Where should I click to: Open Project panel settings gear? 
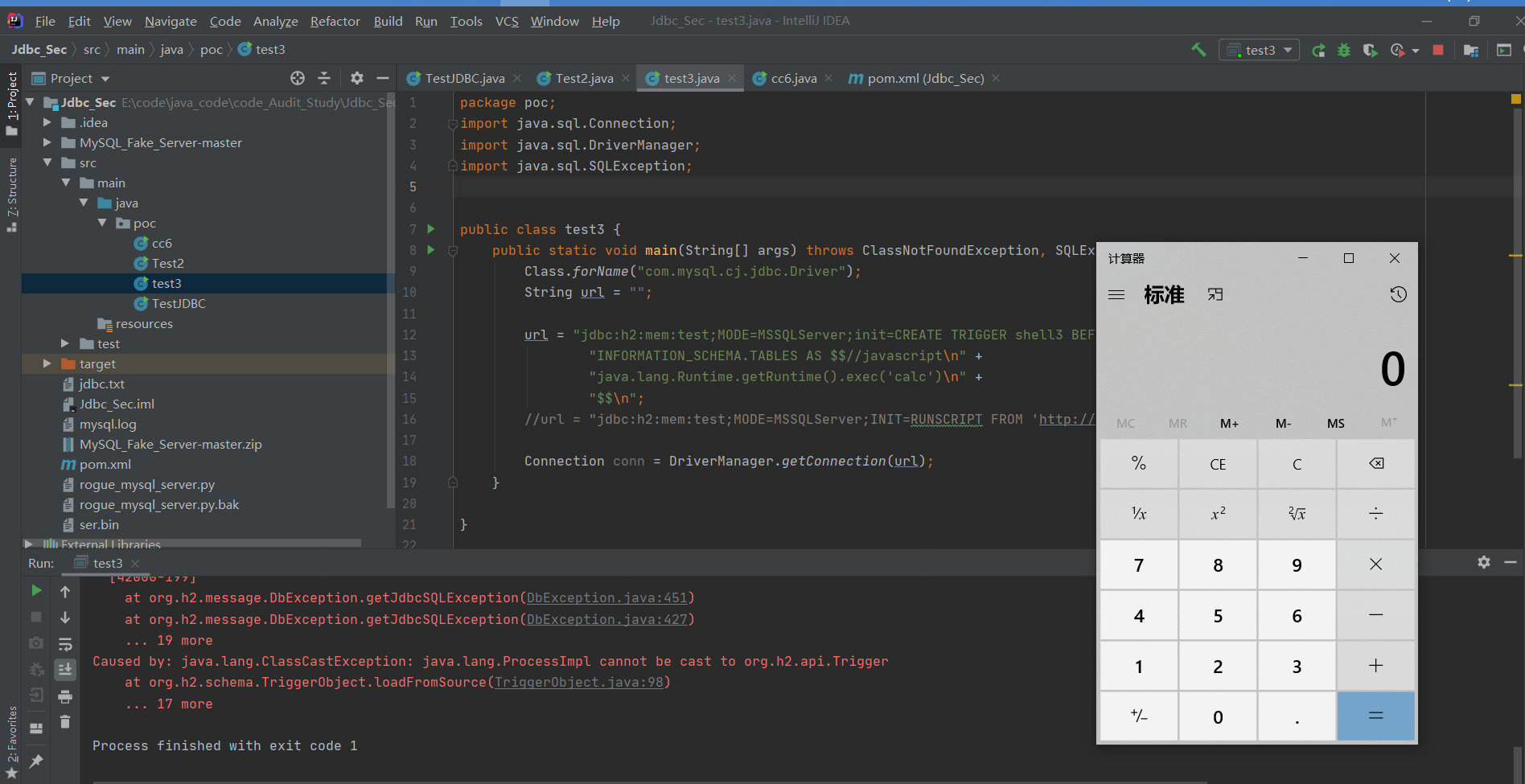click(357, 78)
